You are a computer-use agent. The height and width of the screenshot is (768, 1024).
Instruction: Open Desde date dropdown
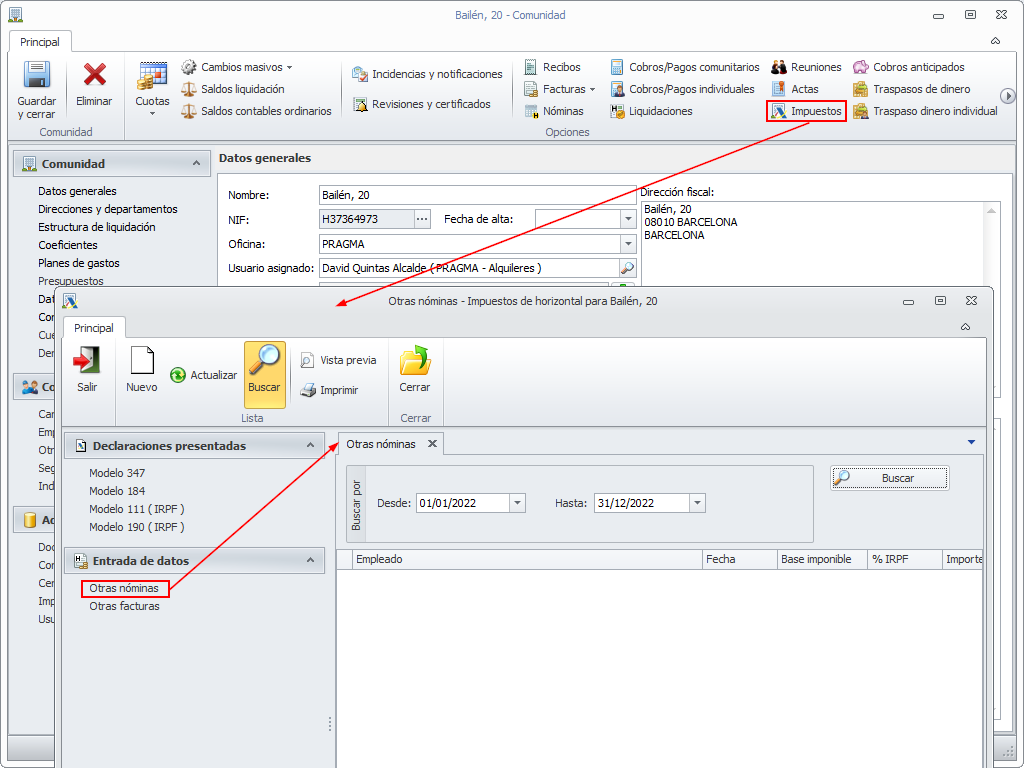coord(517,503)
